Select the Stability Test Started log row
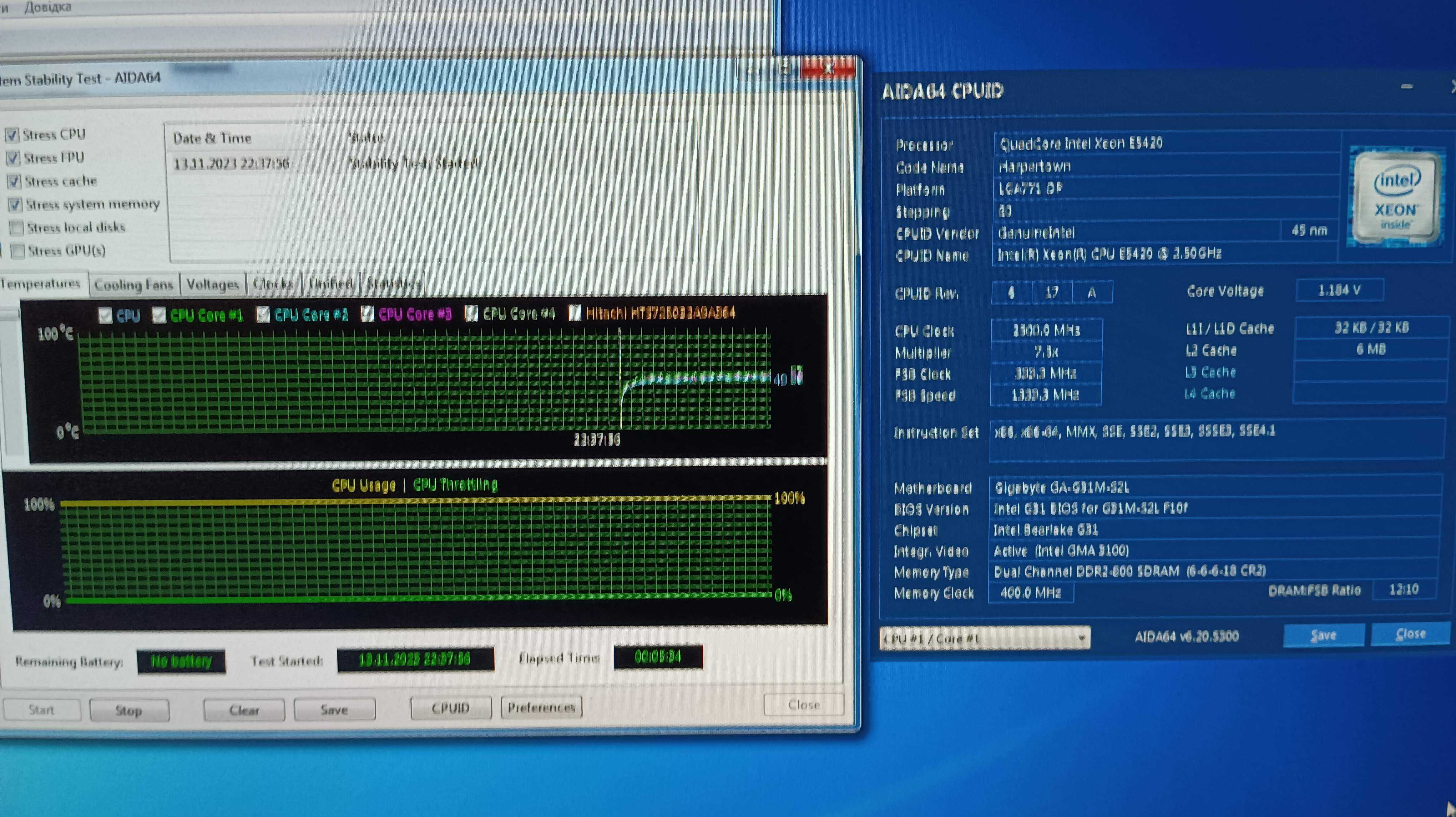 click(x=433, y=164)
